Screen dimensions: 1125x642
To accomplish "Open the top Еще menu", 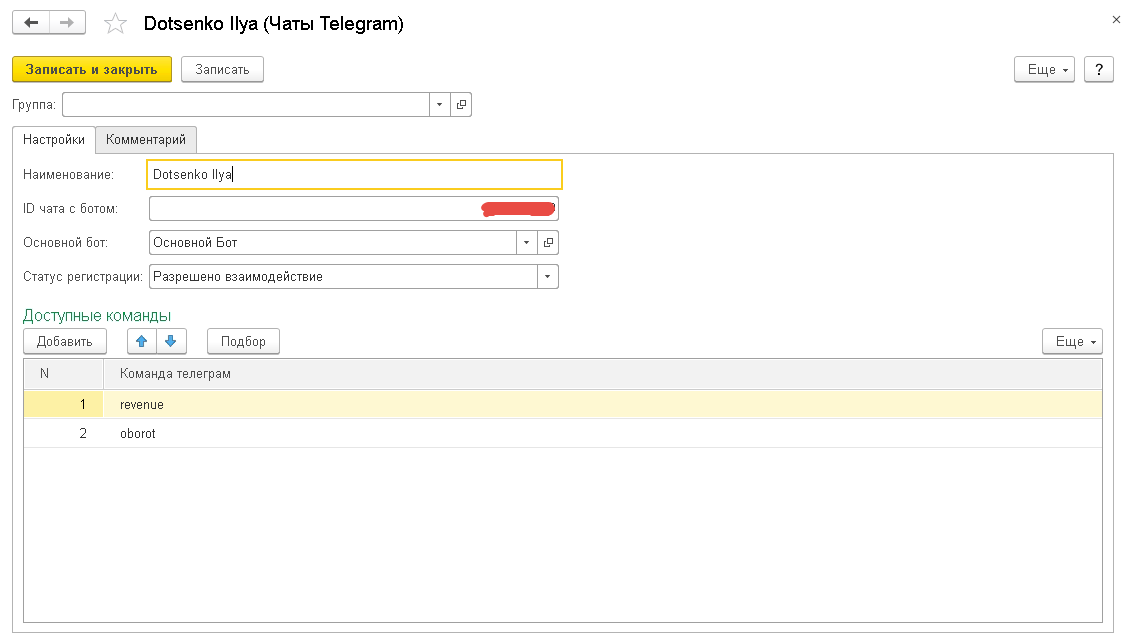I will click(1044, 70).
